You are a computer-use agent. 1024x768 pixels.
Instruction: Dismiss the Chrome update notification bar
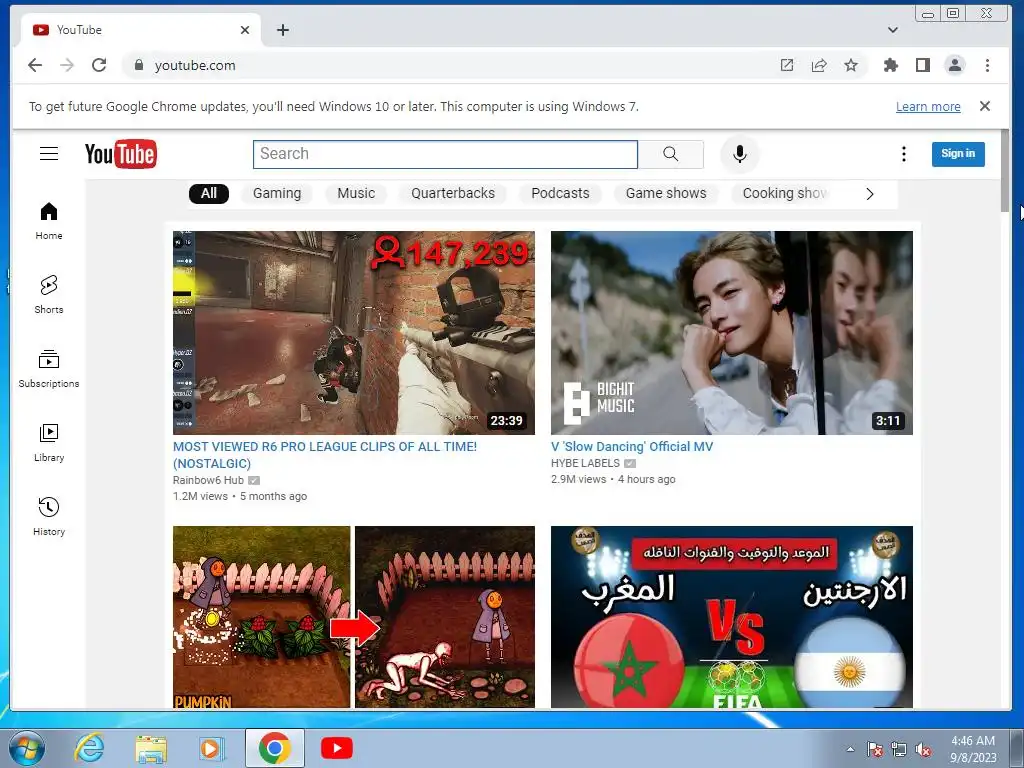click(985, 106)
